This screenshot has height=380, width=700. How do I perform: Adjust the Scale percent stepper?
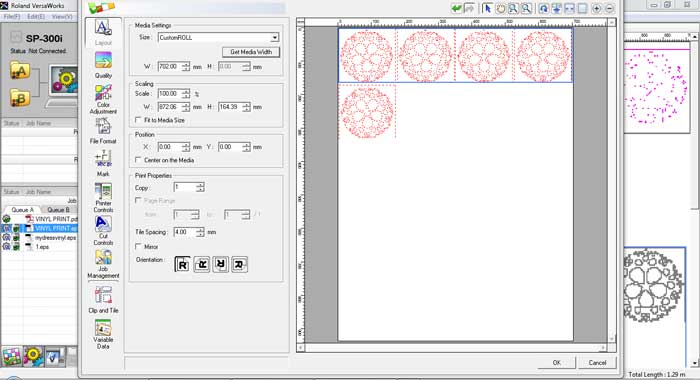186,94
